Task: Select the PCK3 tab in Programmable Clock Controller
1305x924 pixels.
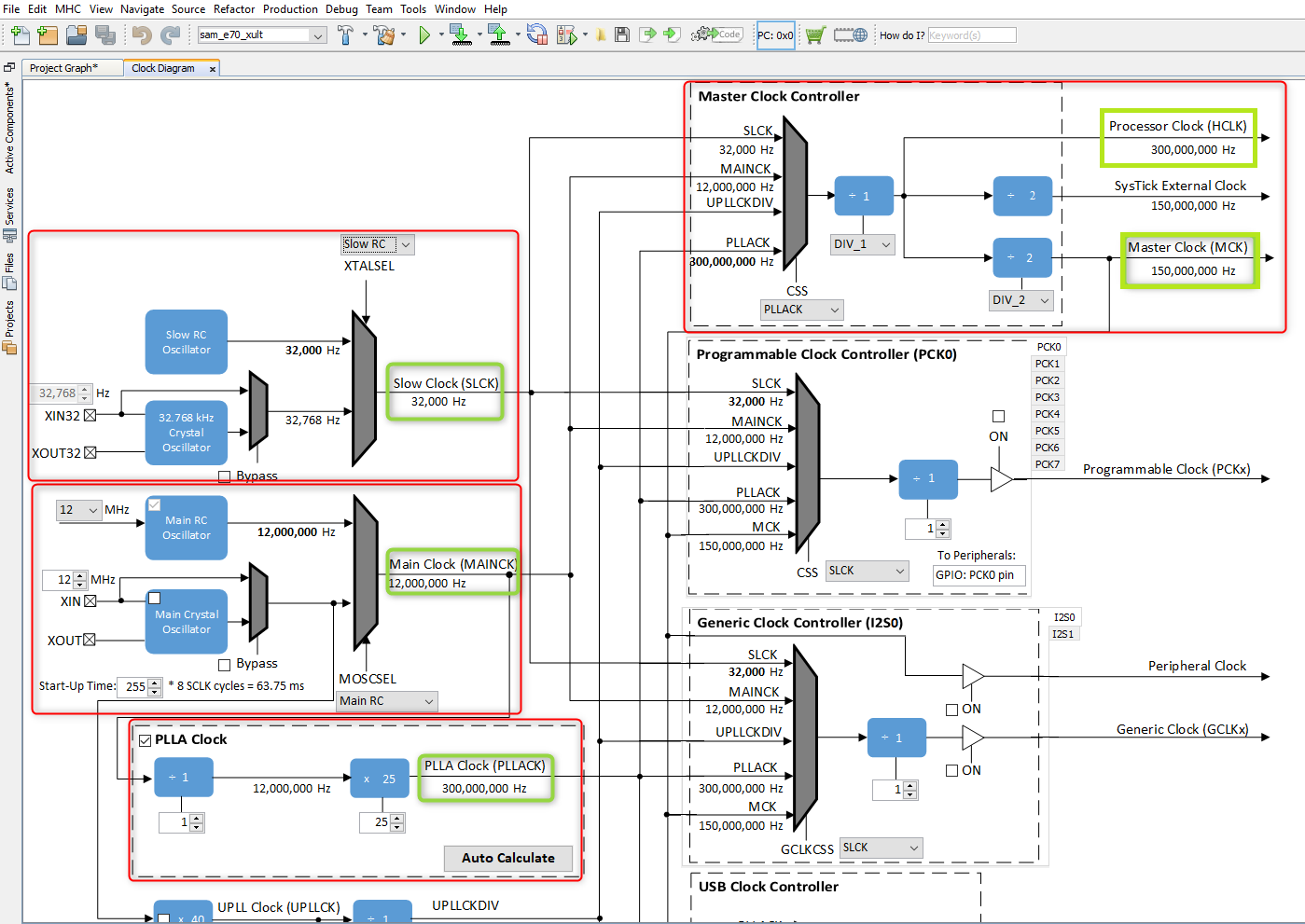Action: (1047, 396)
